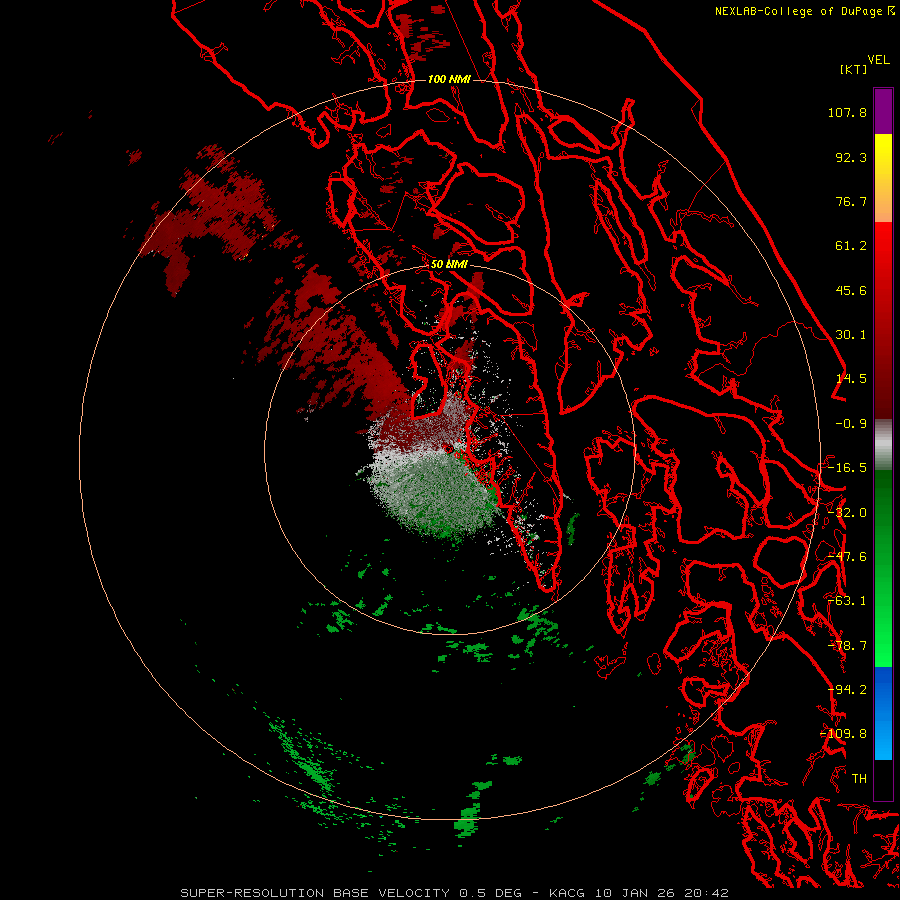Click the VEL legend title
Screen dimensions: 900x900
tap(878, 60)
